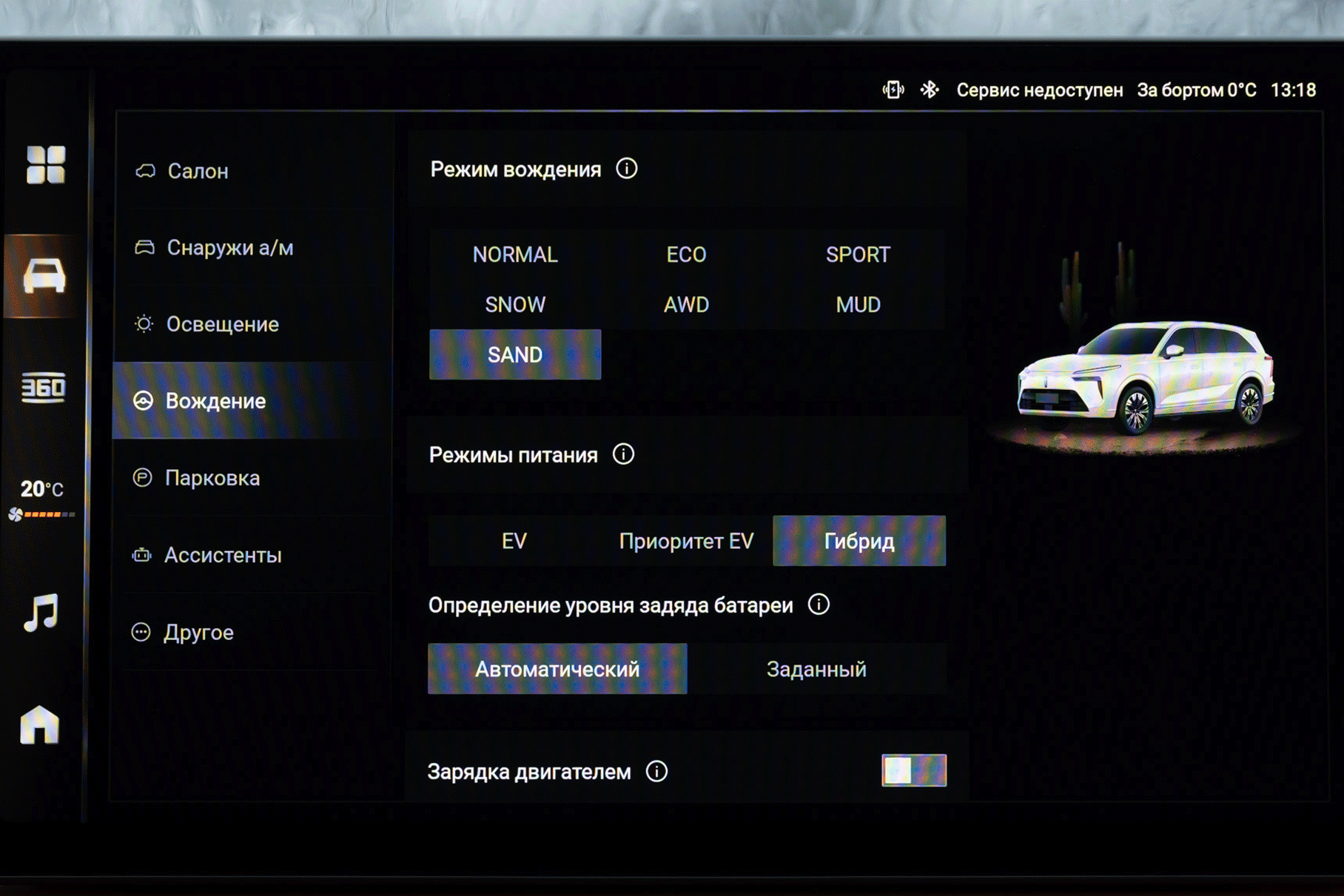The height and width of the screenshot is (896, 1344).
Task: Click the Bluetooth status icon
Action: click(x=930, y=90)
